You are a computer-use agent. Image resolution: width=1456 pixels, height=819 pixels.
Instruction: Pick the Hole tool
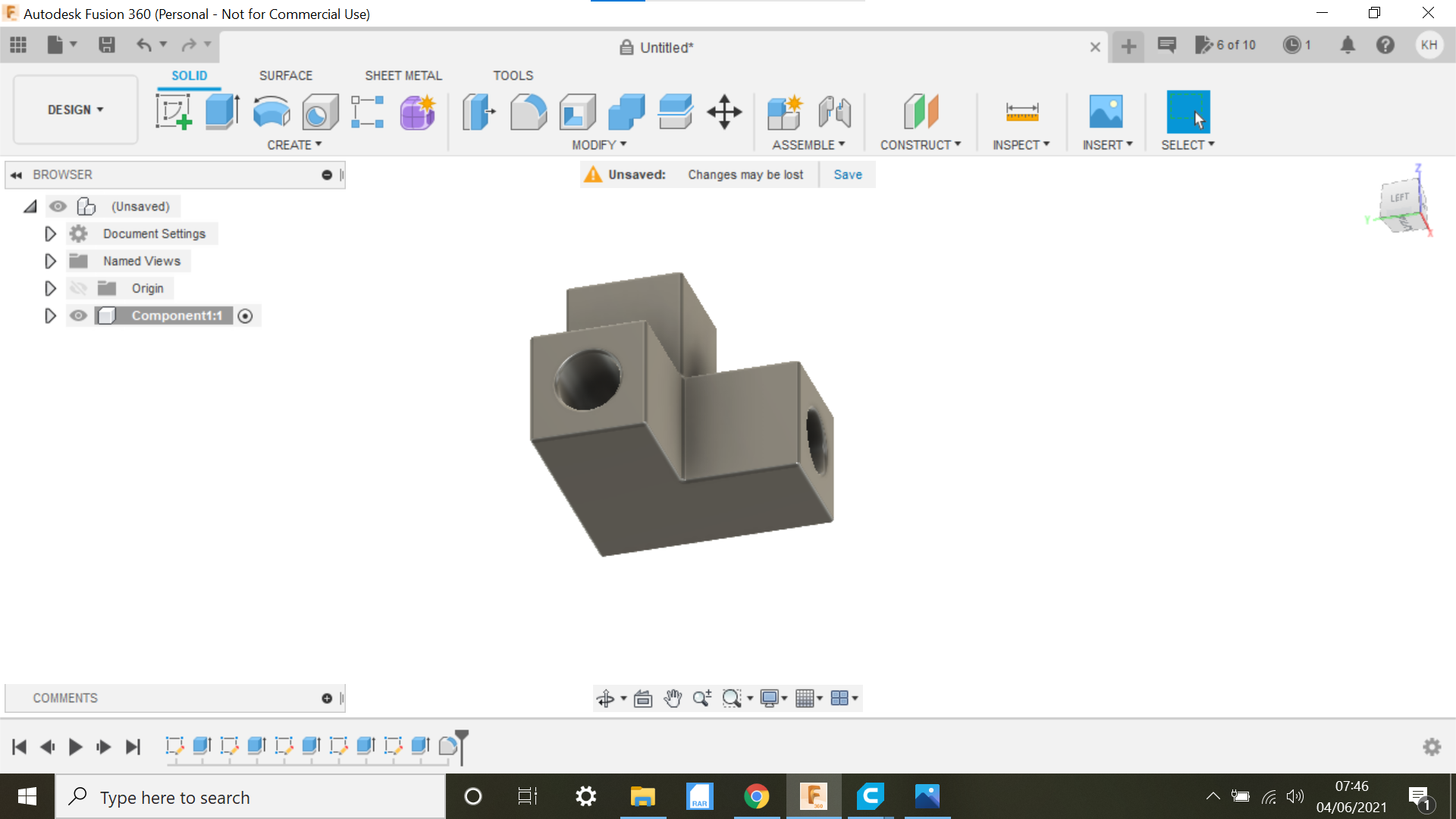pos(320,111)
